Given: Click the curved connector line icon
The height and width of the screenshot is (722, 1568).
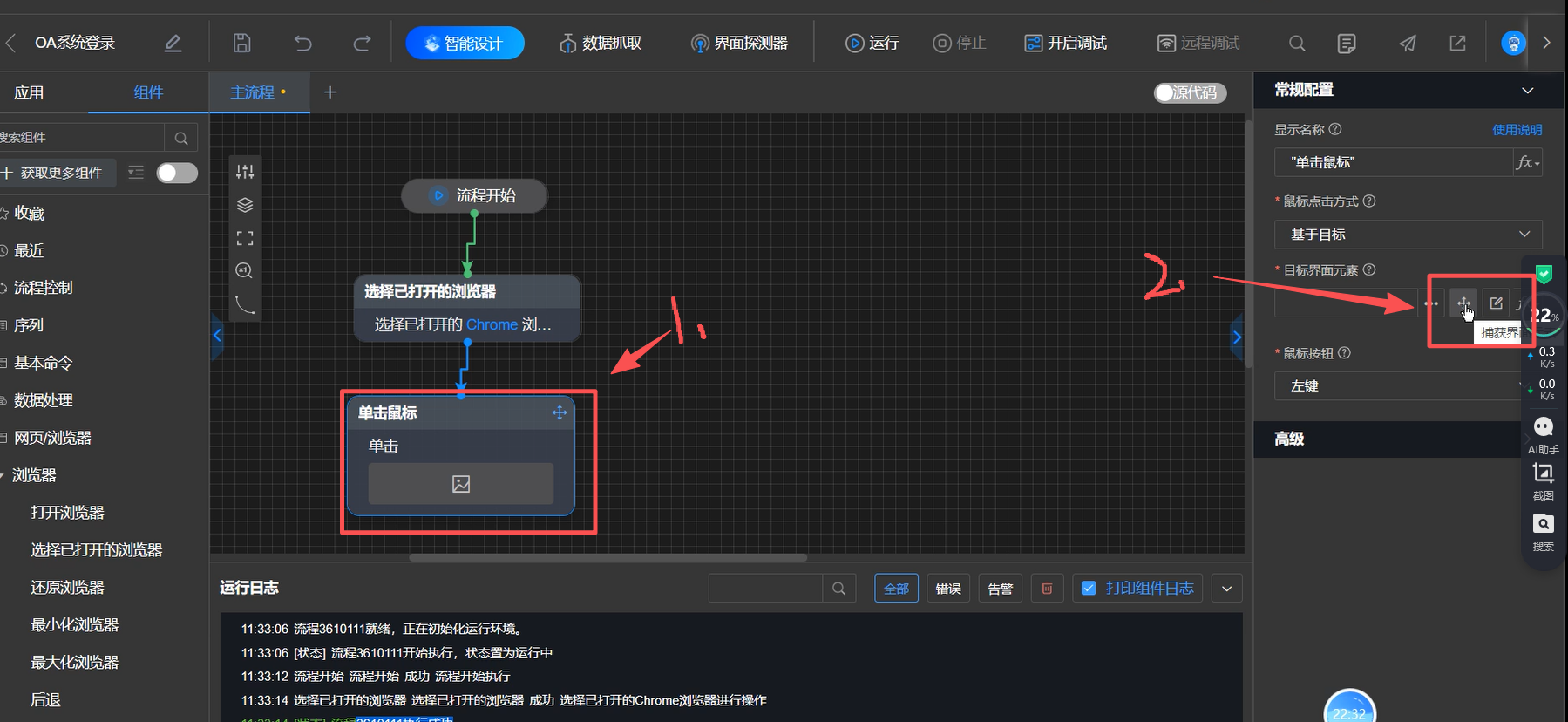Looking at the screenshot, I should click(245, 304).
